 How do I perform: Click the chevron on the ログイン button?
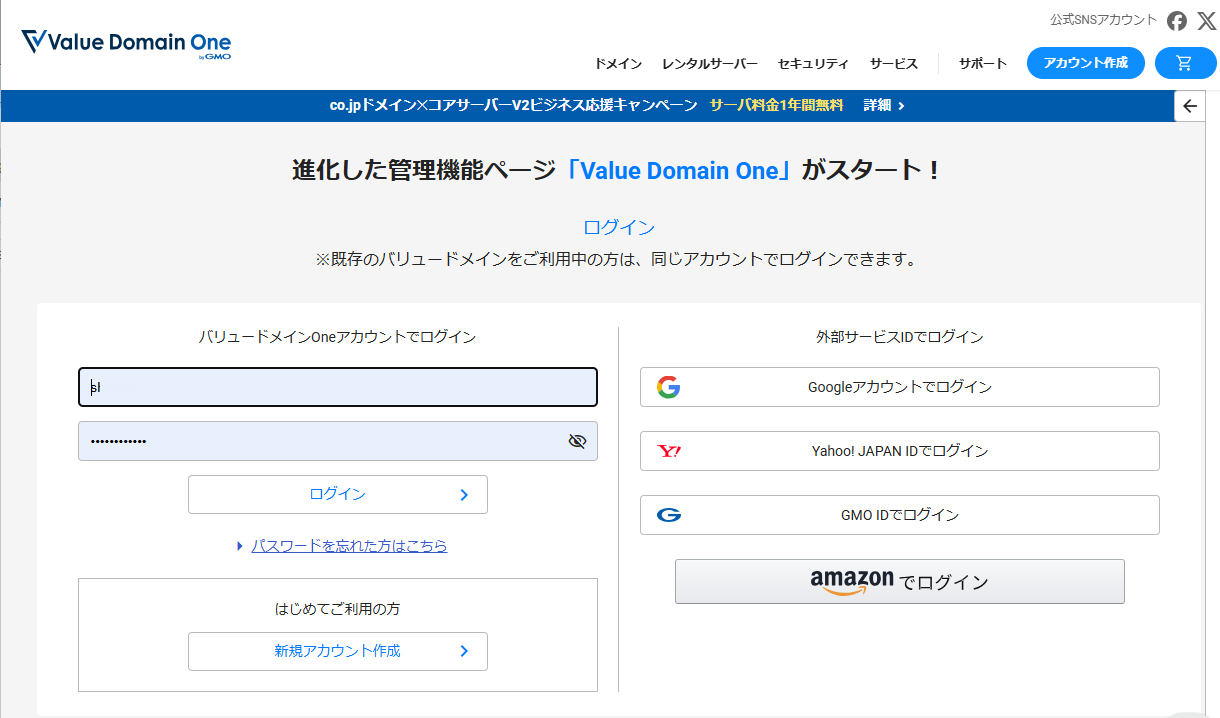(464, 494)
